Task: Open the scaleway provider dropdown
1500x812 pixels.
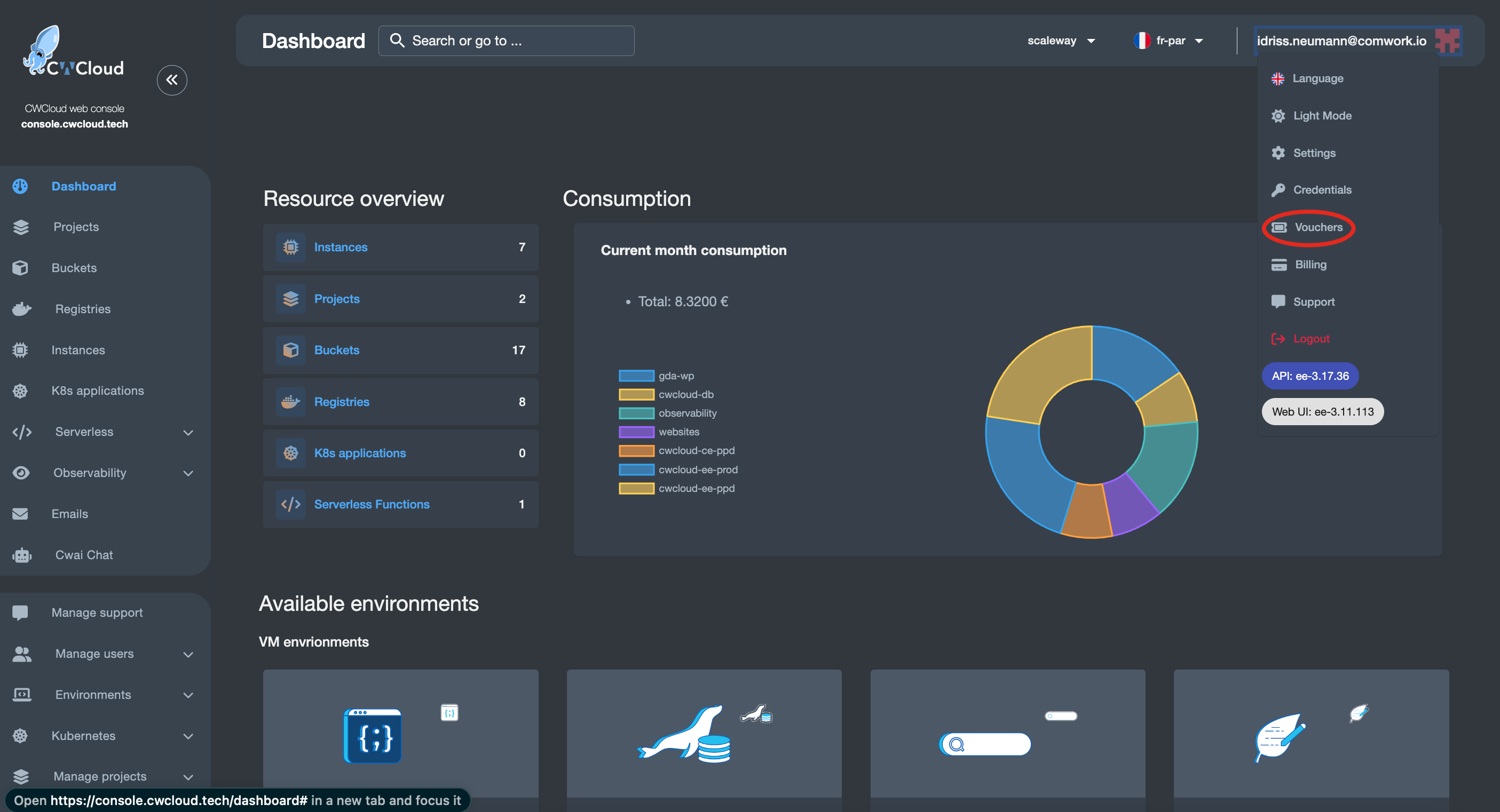Action: [1061, 41]
